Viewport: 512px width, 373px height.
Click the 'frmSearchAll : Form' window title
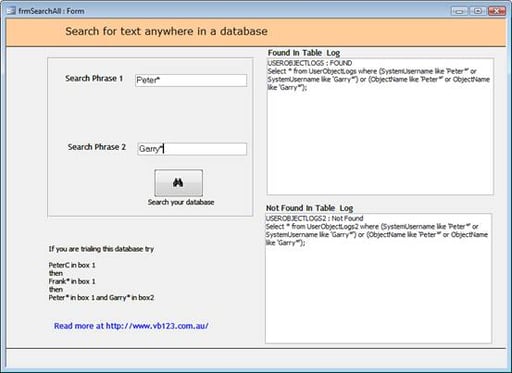click(51, 11)
